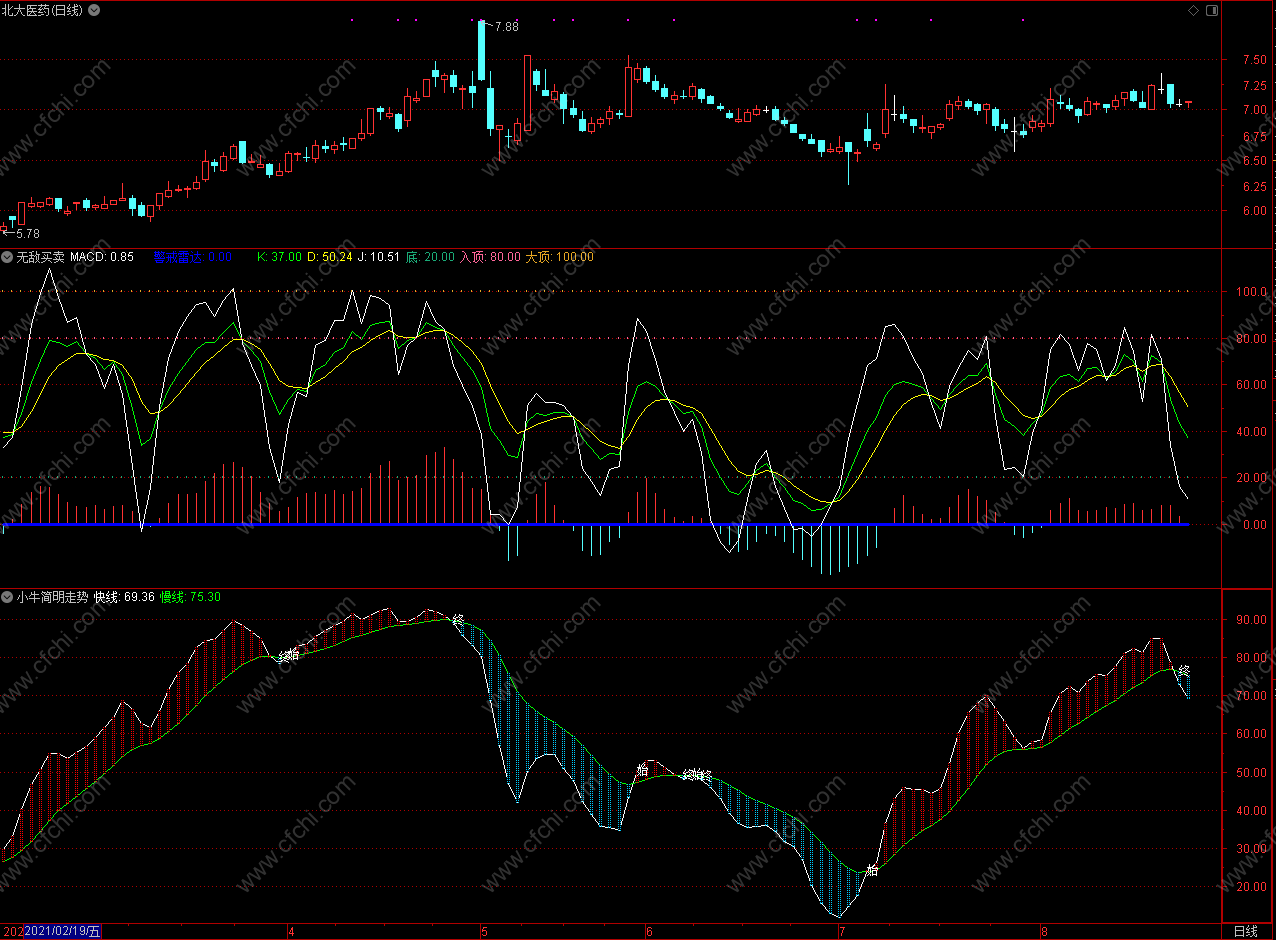Viewport: 1276px width, 940px height.
Task: Click the green K: 37.00 value
Action: pos(279,257)
